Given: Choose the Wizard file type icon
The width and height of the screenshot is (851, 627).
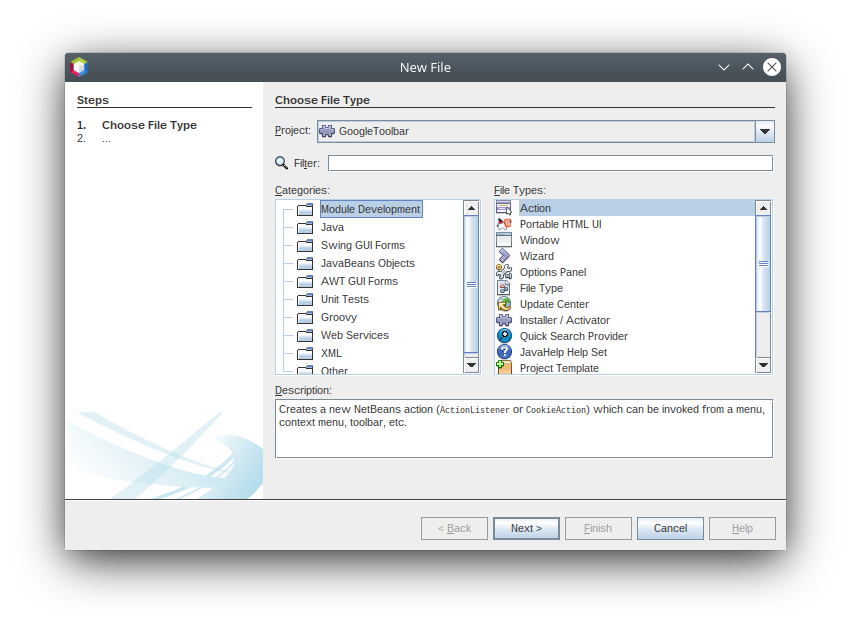Looking at the screenshot, I should point(504,256).
